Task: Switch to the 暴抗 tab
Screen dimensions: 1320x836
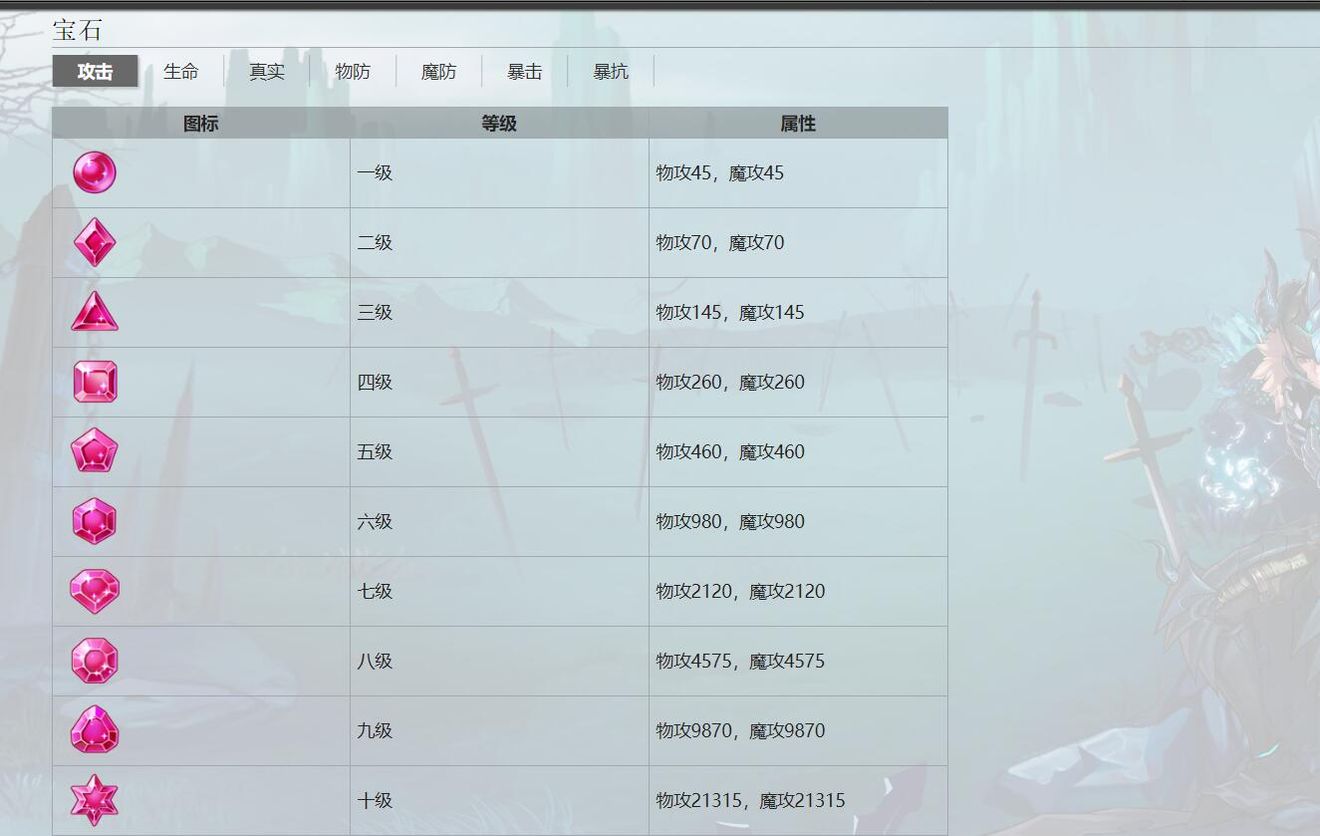Action: tap(611, 71)
